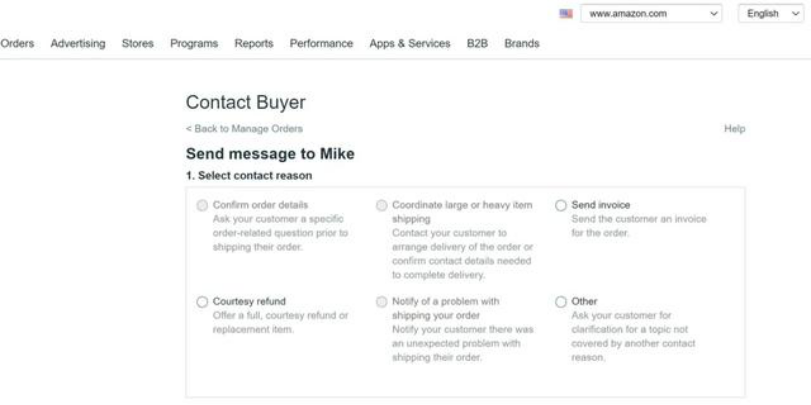811x405 pixels.
Task: Expand the English language dropdown
Action: 773,16
